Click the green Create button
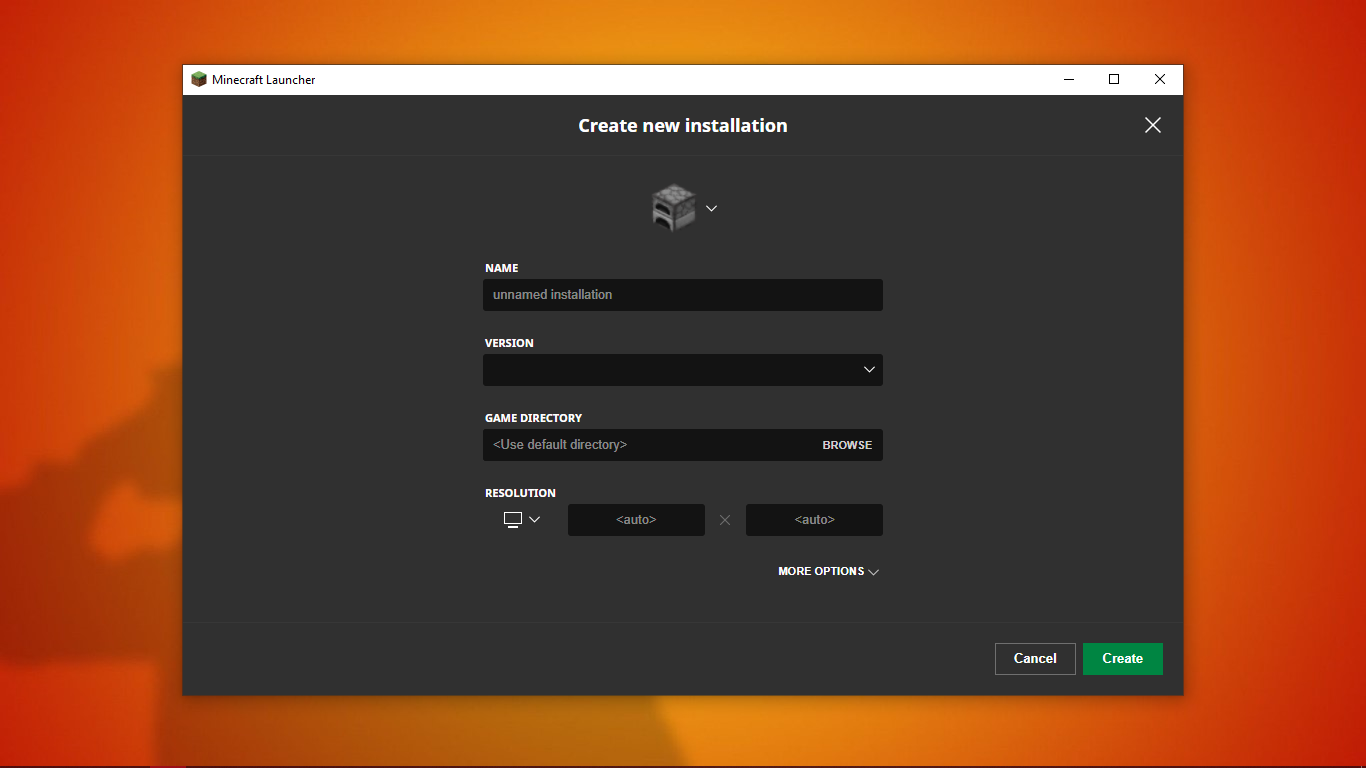1366x768 pixels. pyautogui.click(x=1122, y=659)
